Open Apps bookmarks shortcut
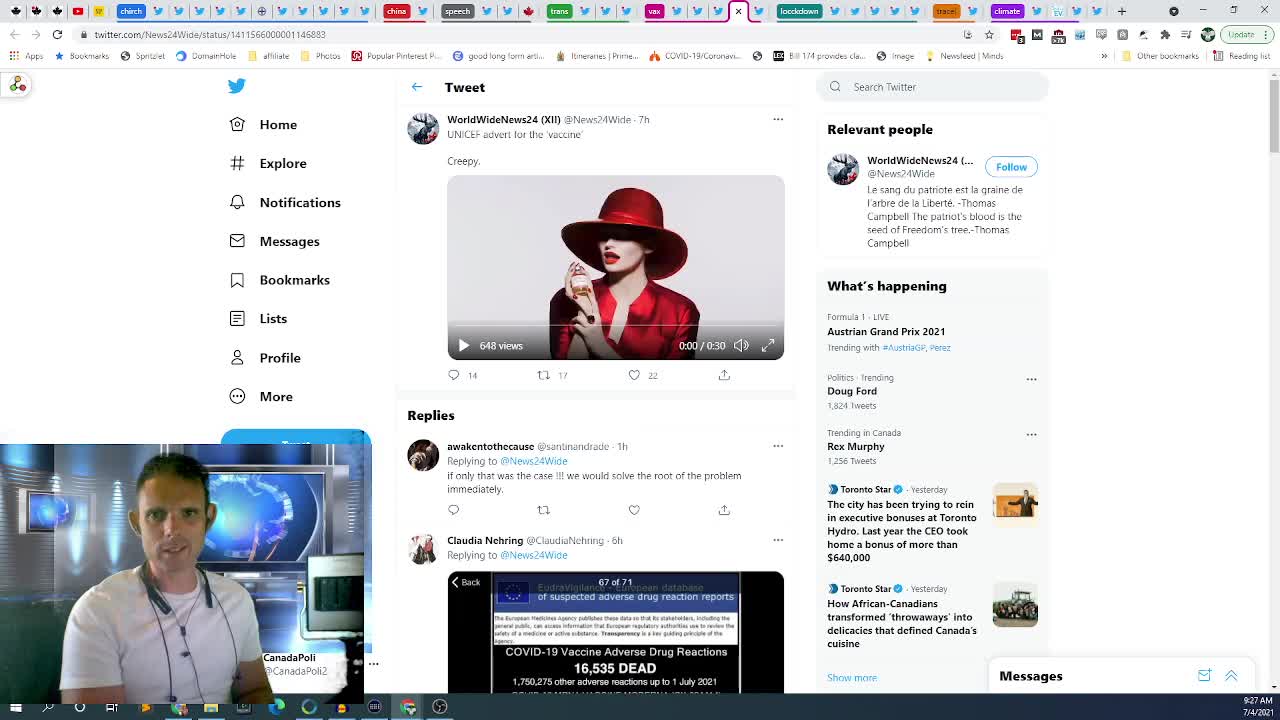 coord(28,56)
